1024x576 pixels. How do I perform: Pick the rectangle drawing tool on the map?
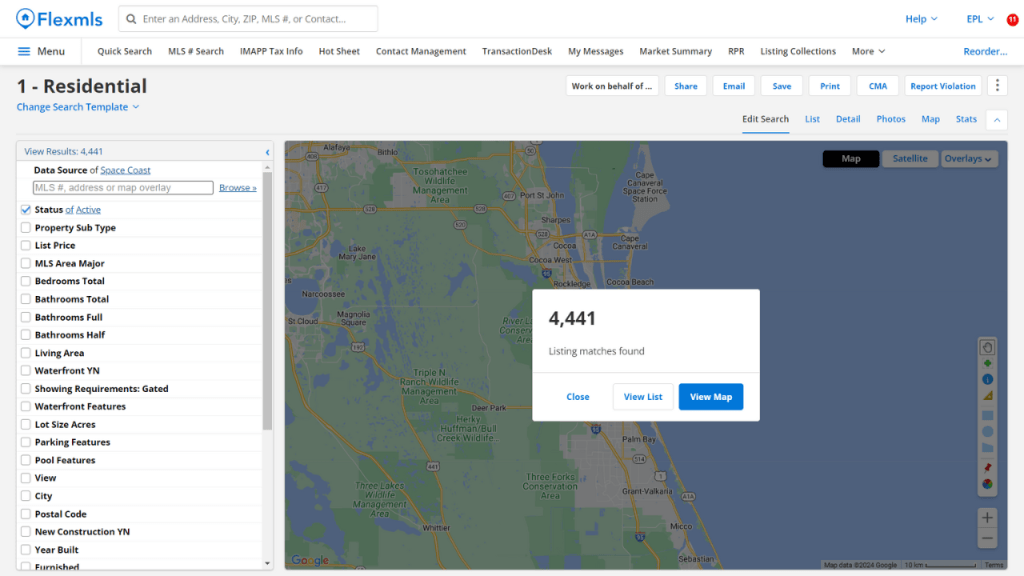click(987, 415)
